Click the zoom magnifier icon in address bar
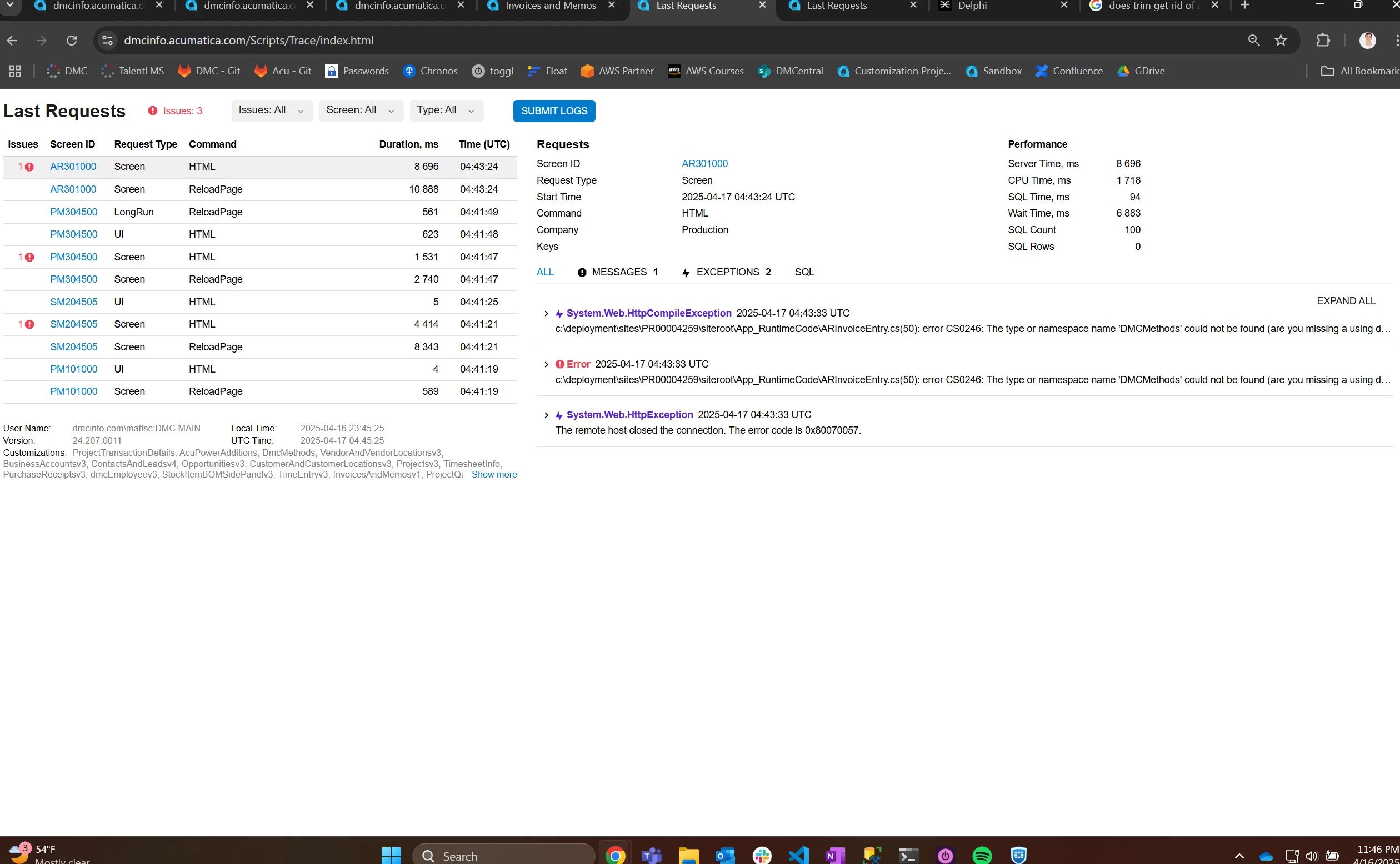Viewport: 1400px width, 864px height. coord(1254,41)
